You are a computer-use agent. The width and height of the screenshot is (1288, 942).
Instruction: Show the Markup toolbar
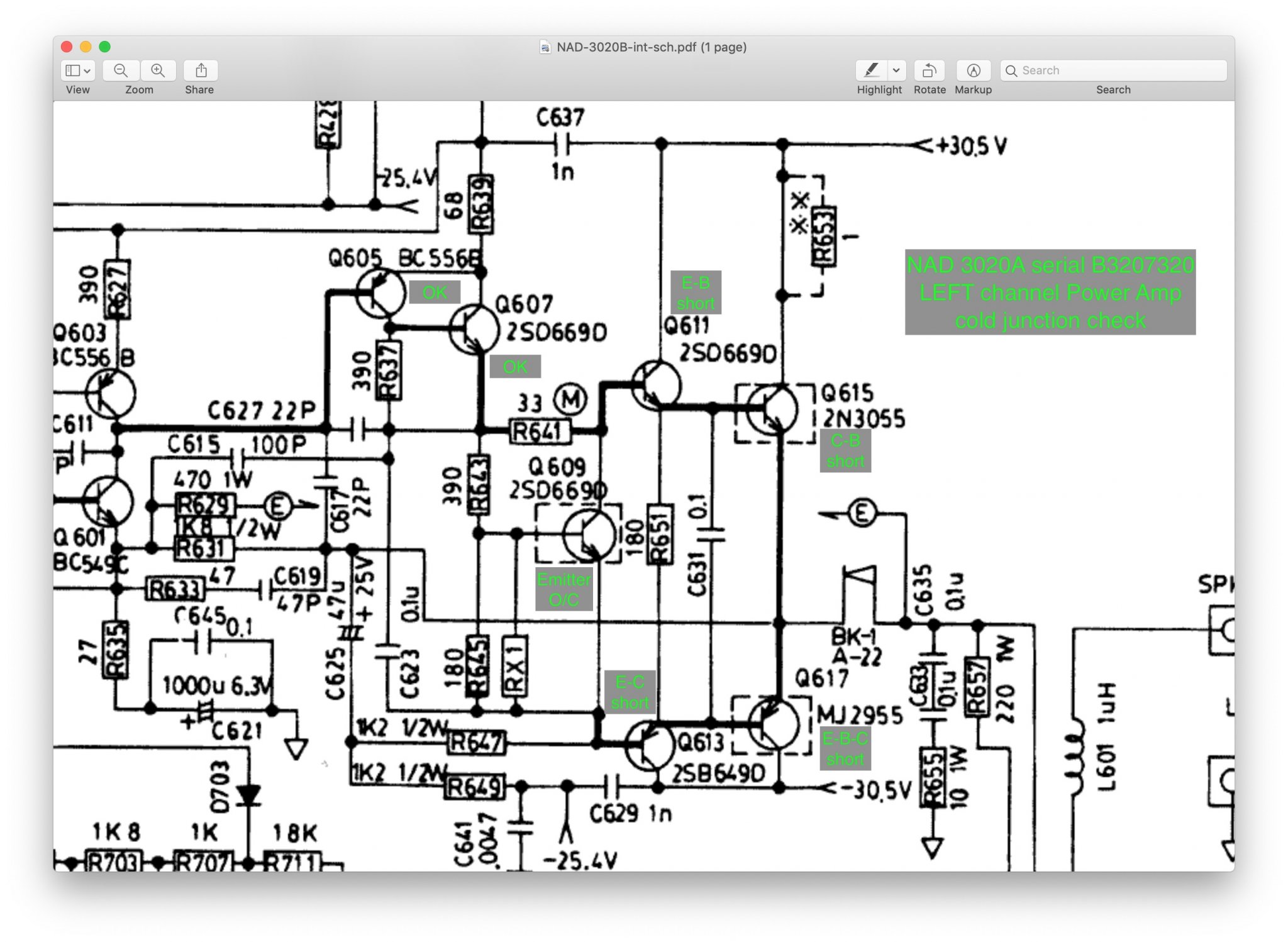click(x=973, y=70)
